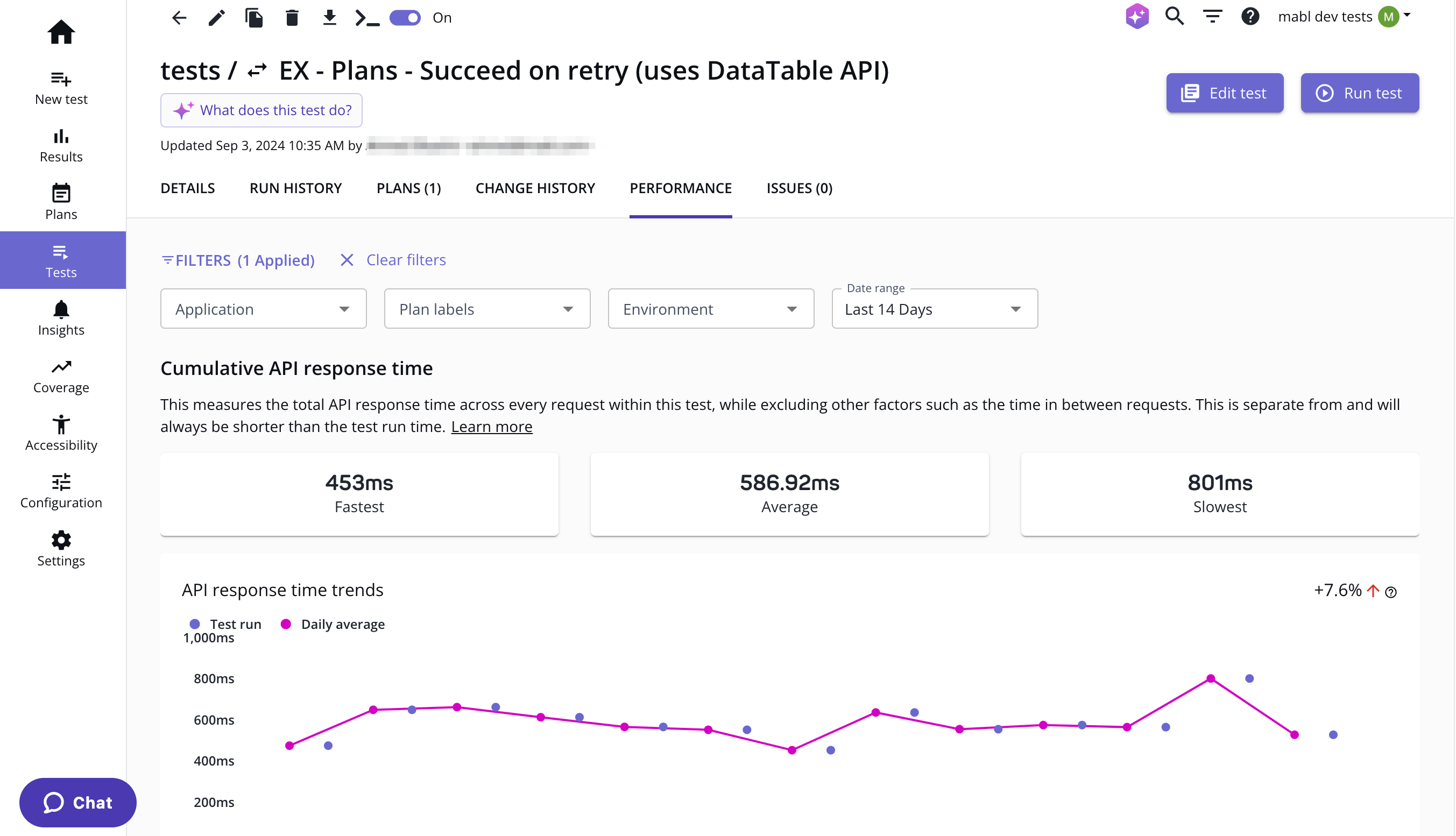Toggle the Daily average legend item
The width and height of the screenshot is (1456, 836).
point(333,624)
